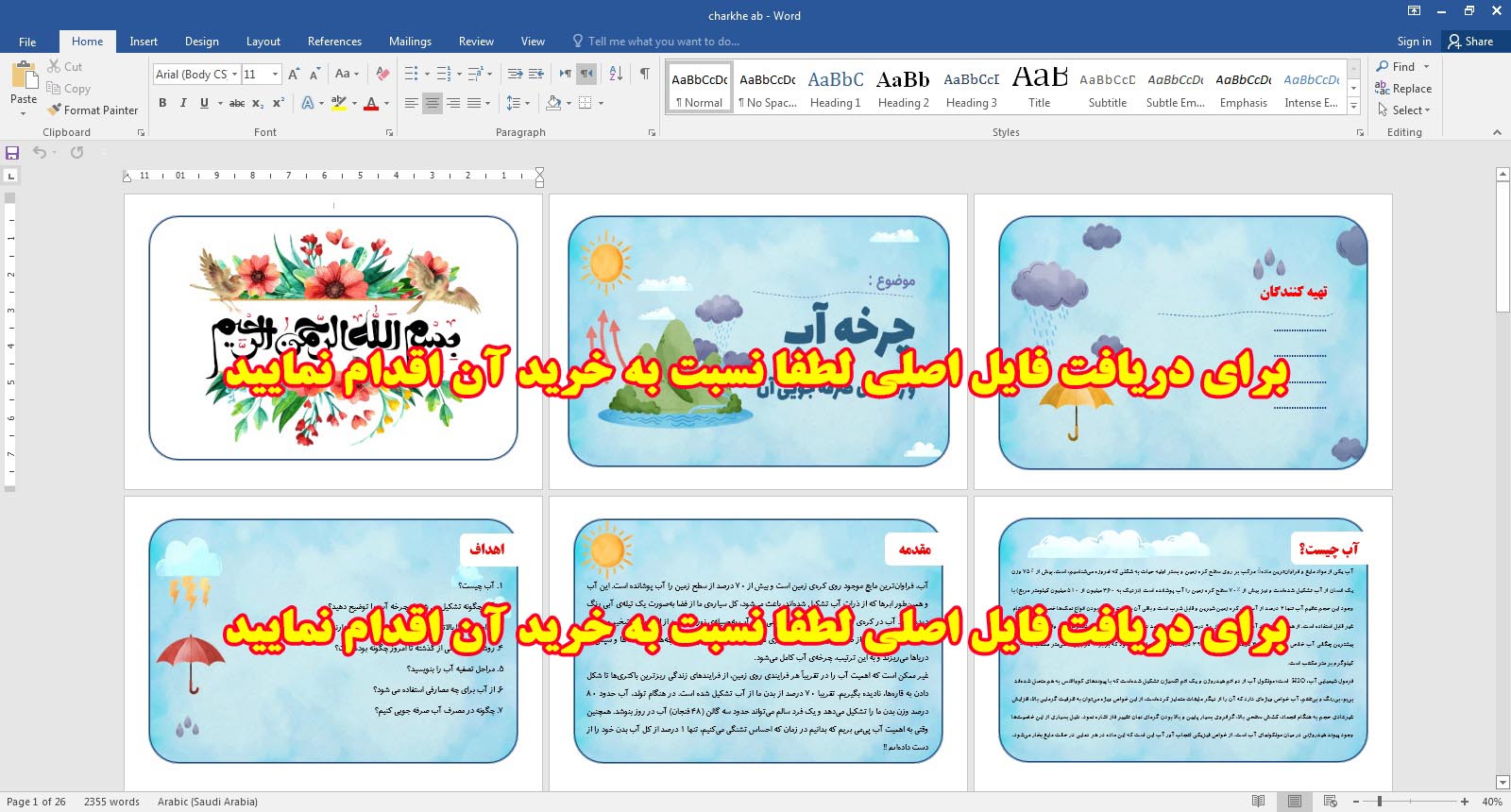Click the zoom slider in status bar

point(1380,802)
